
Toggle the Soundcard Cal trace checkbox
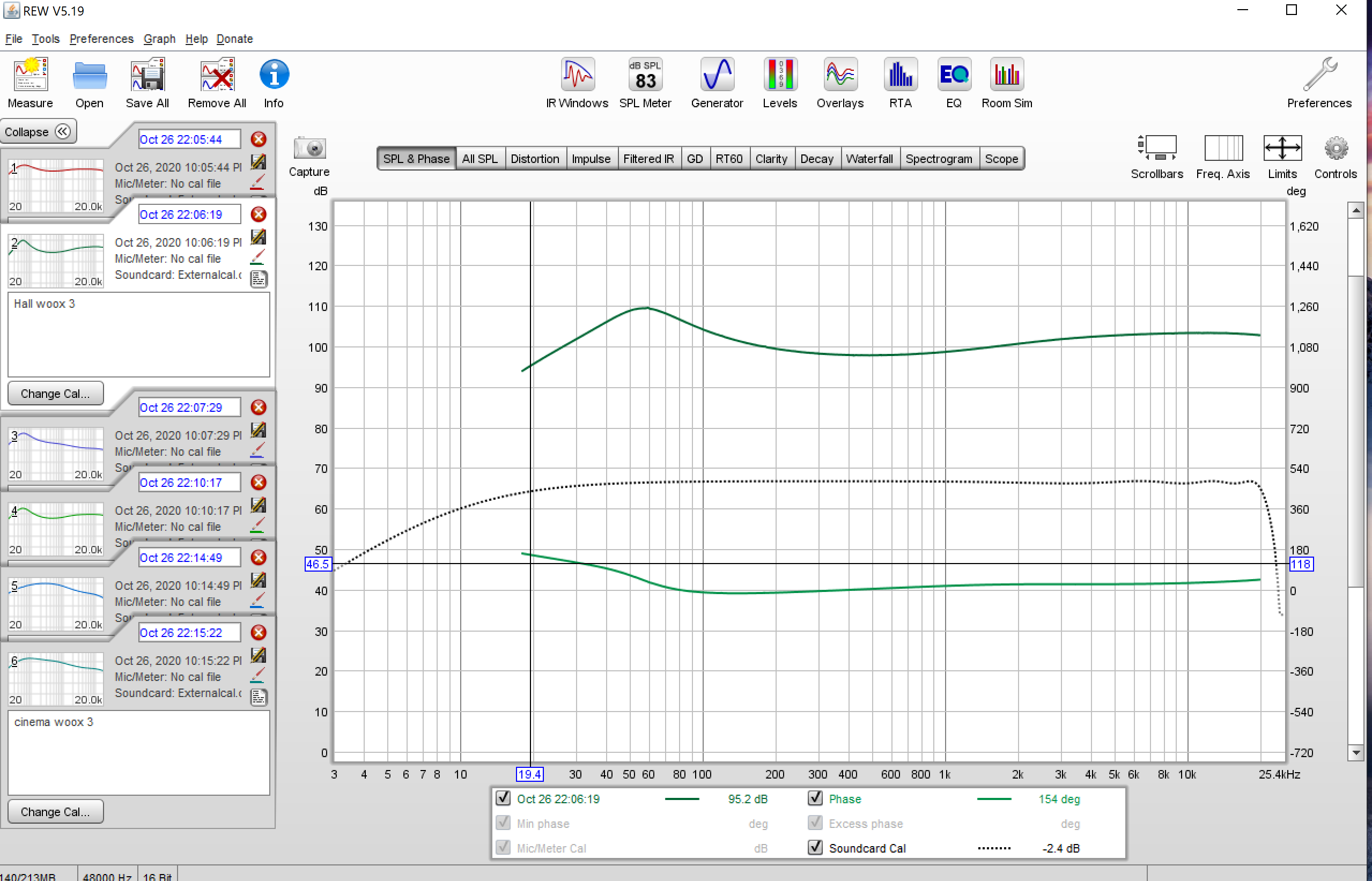[815, 847]
